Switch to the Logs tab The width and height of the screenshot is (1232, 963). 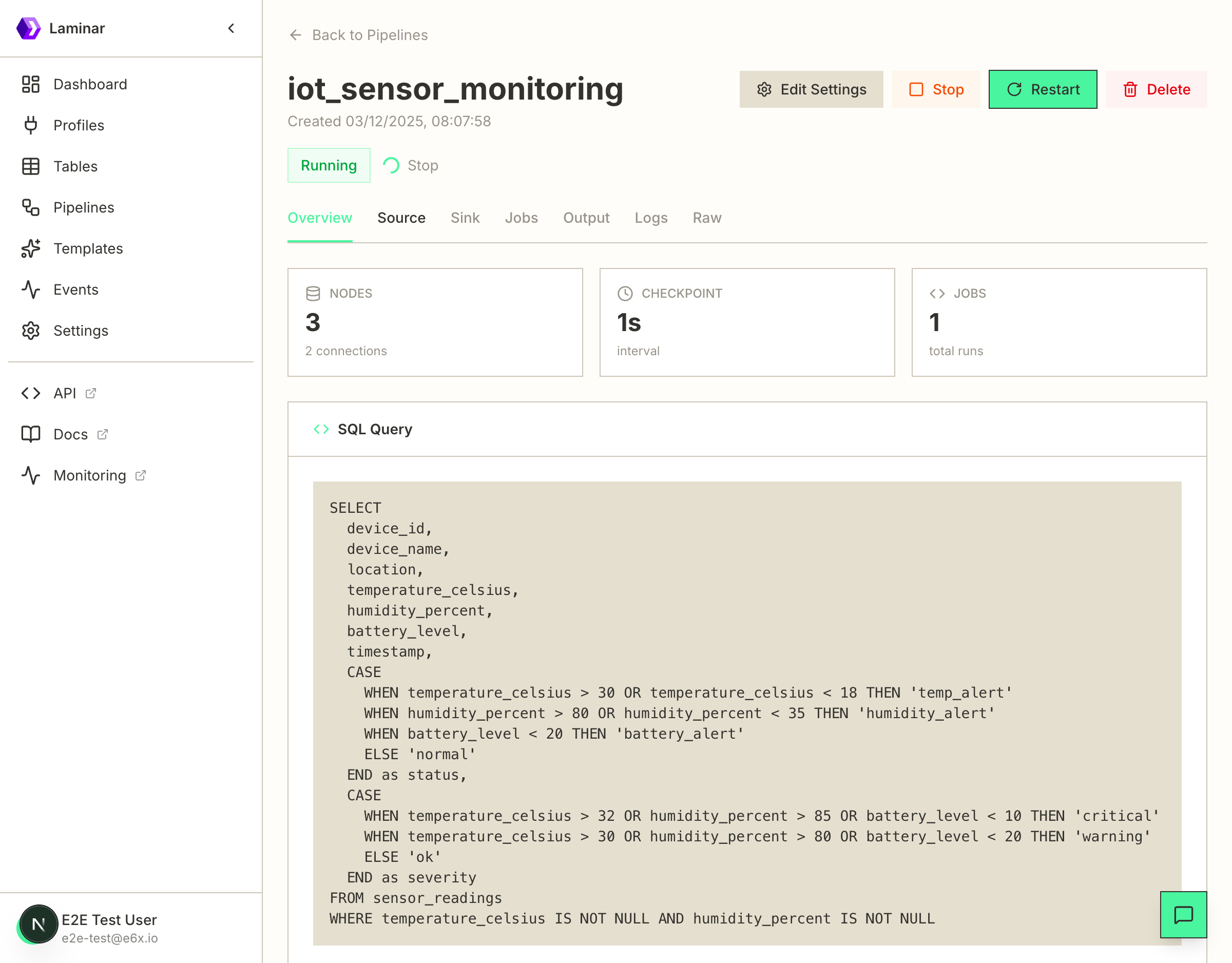[x=650, y=218]
